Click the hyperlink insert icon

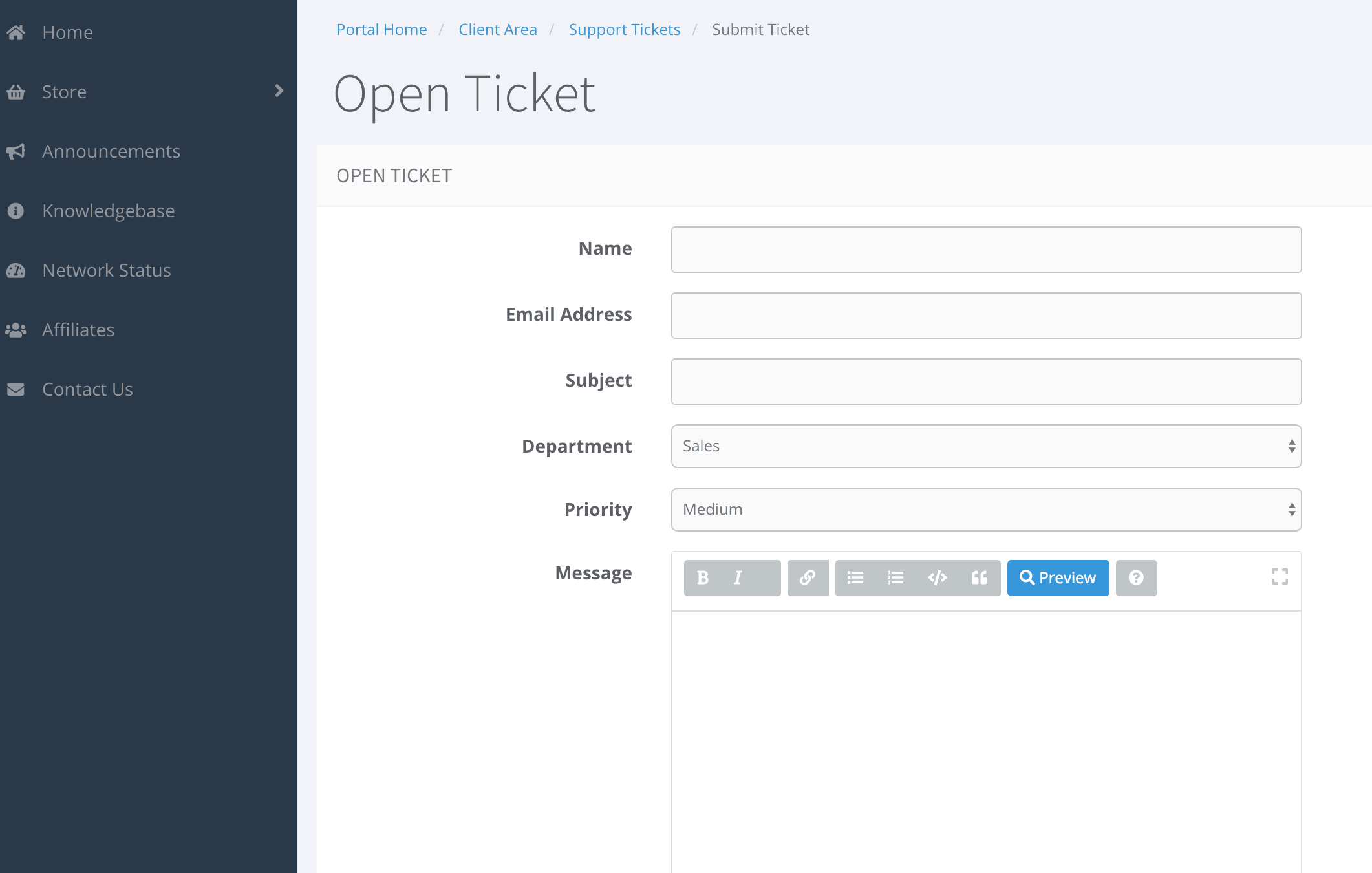[x=807, y=577]
